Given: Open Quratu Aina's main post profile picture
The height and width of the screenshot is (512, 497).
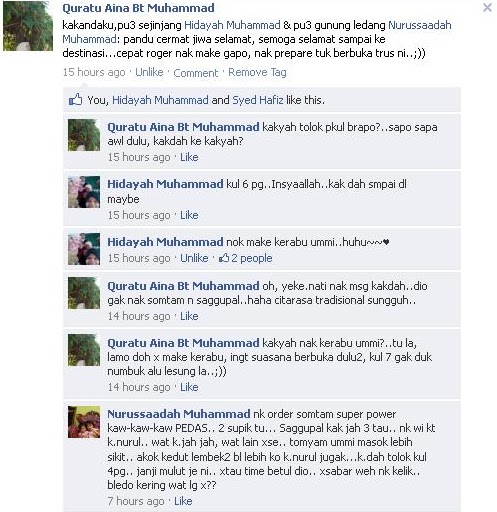Looking at the screenshot, I should pyautogui.click(x=28, y=26).
